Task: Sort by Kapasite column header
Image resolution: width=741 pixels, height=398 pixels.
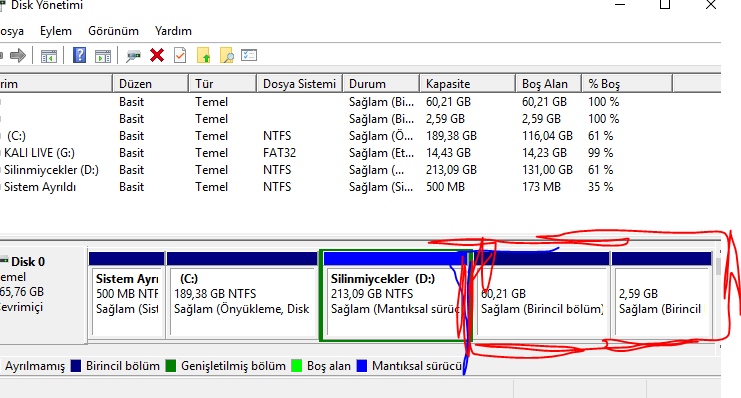Action: (x=467, y=84)
